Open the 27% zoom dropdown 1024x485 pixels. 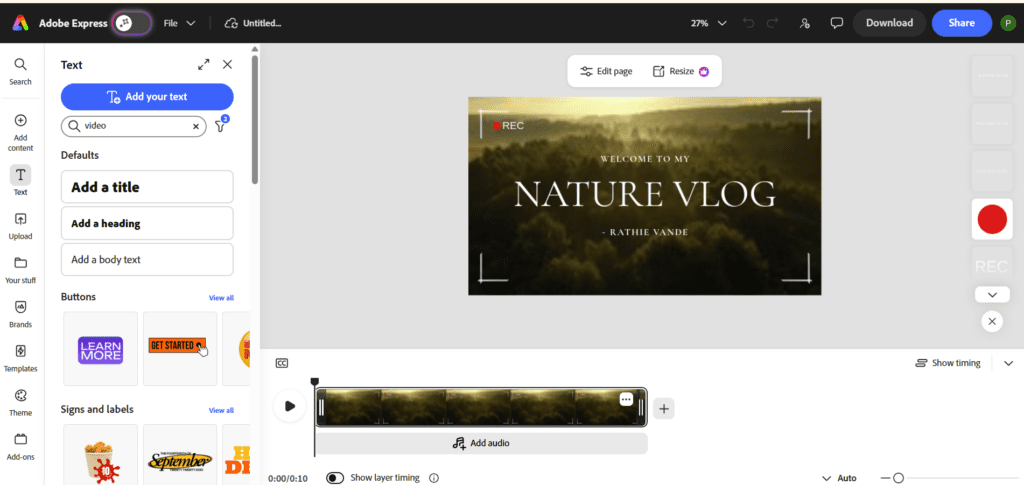click(709, 23)
